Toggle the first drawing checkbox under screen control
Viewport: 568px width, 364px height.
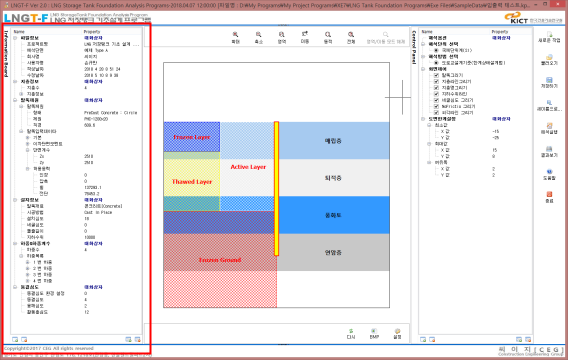coord(436,75)
